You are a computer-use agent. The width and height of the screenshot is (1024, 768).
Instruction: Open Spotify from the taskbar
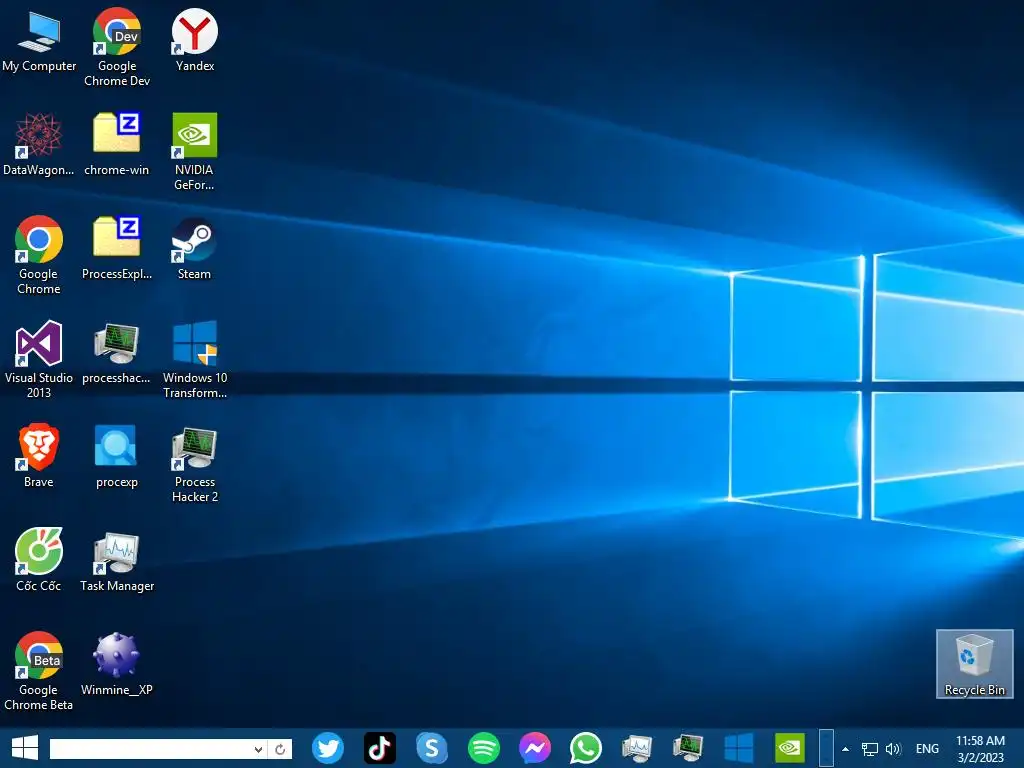click(484, 748)
